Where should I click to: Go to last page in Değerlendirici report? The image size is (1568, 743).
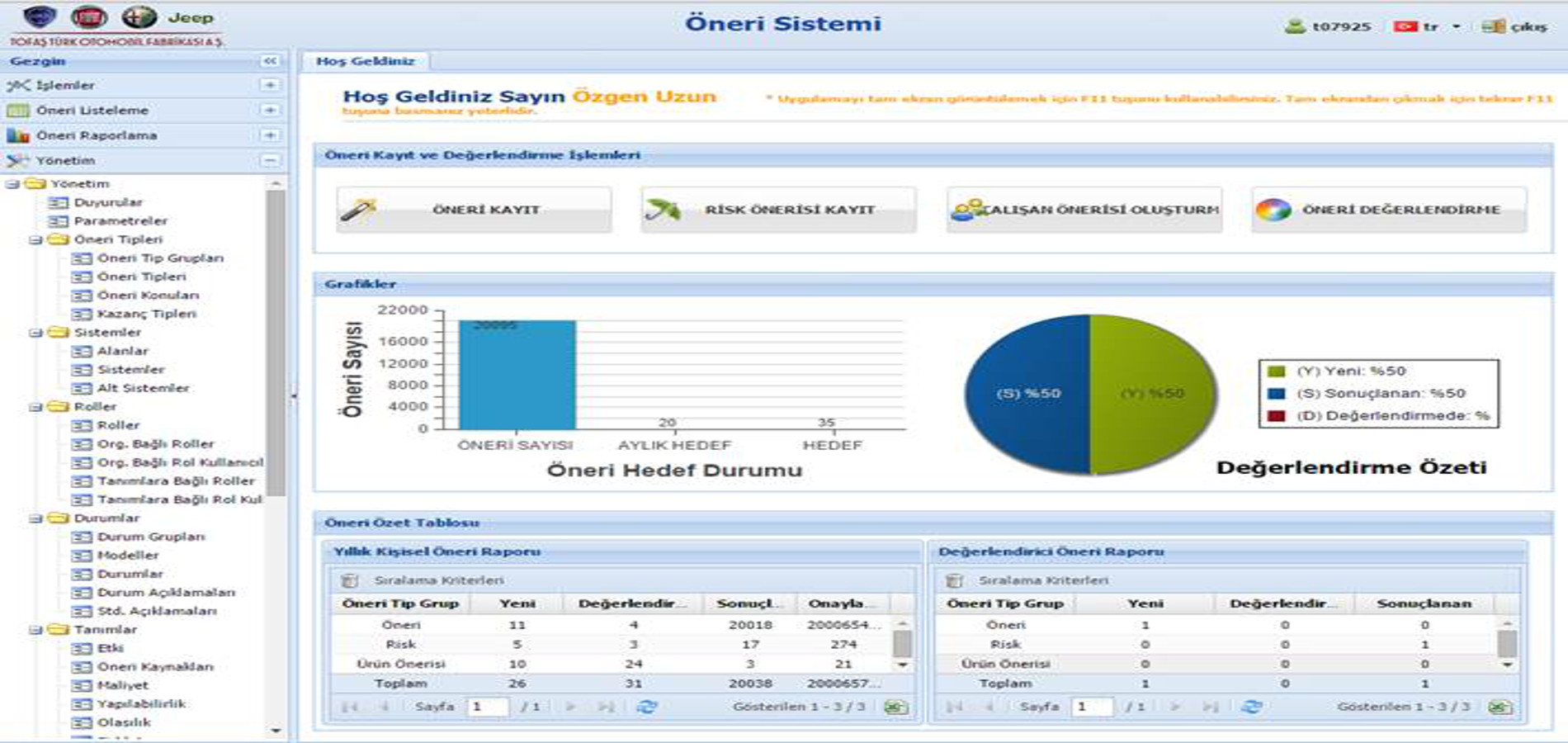point(1210,707)
